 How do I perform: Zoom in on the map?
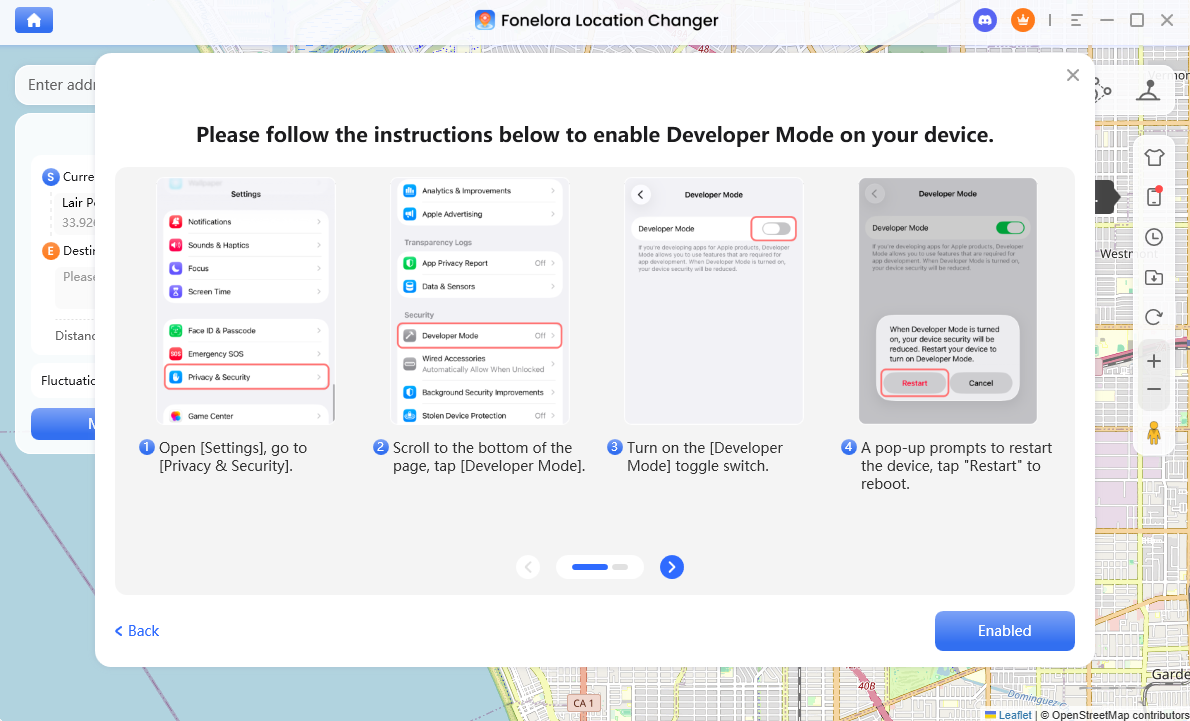click(x=1154, y=361)
